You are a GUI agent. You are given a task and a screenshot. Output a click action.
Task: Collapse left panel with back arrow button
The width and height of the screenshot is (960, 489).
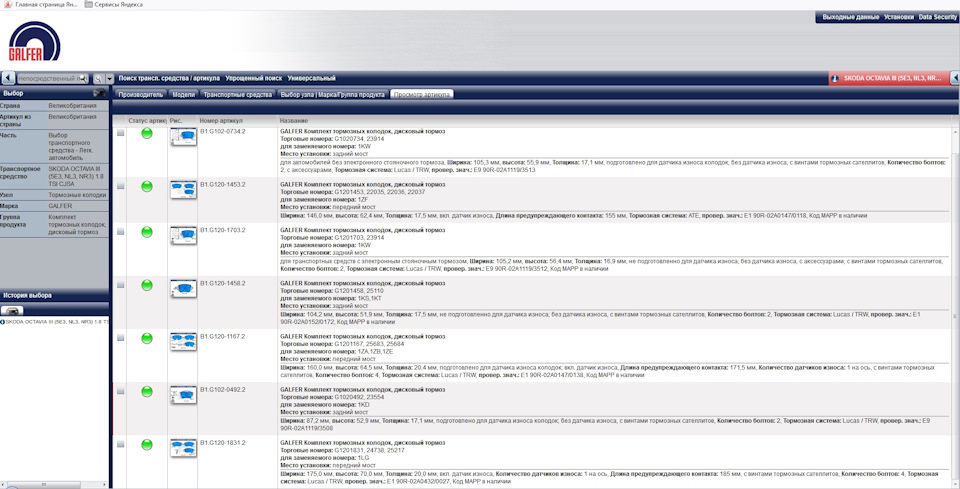8,78
